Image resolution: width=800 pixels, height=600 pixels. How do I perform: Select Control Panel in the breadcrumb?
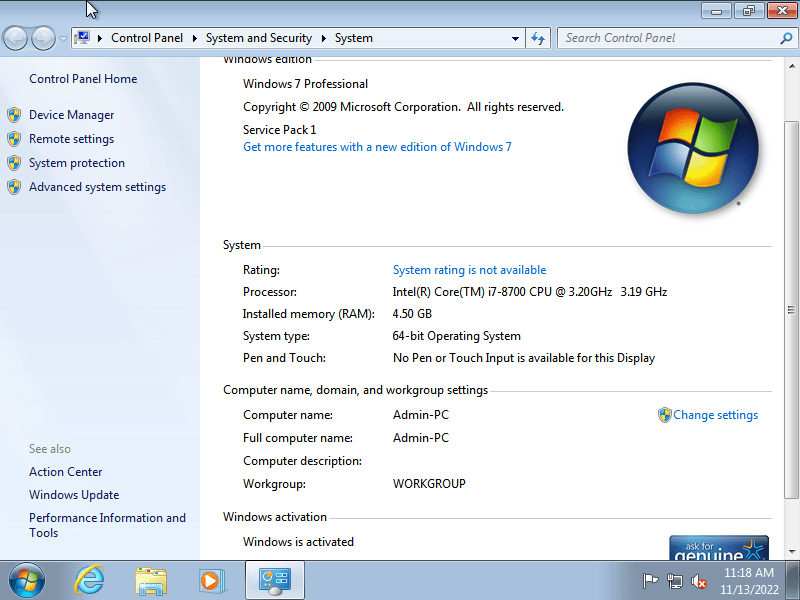click(146, 38)
